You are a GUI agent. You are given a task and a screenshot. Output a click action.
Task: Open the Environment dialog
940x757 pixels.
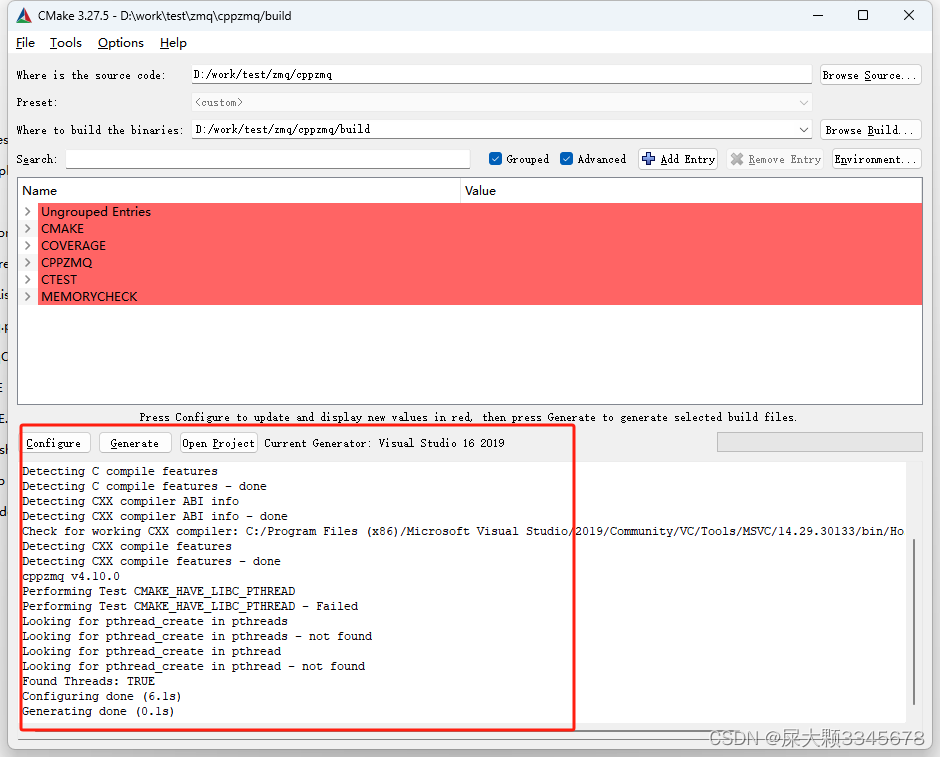[x=876, y=158]
